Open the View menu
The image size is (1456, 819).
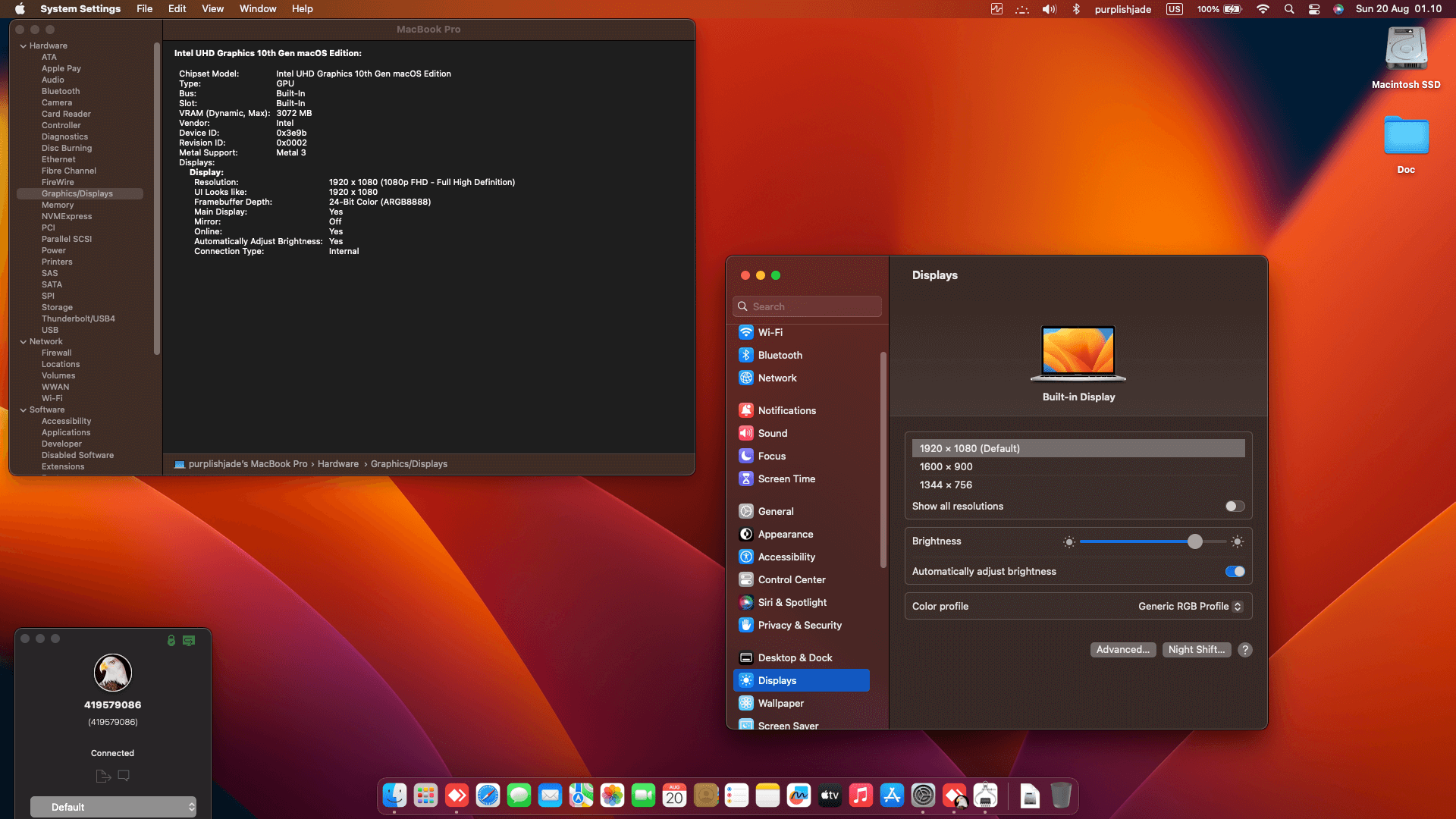click(x=212, y=9)
